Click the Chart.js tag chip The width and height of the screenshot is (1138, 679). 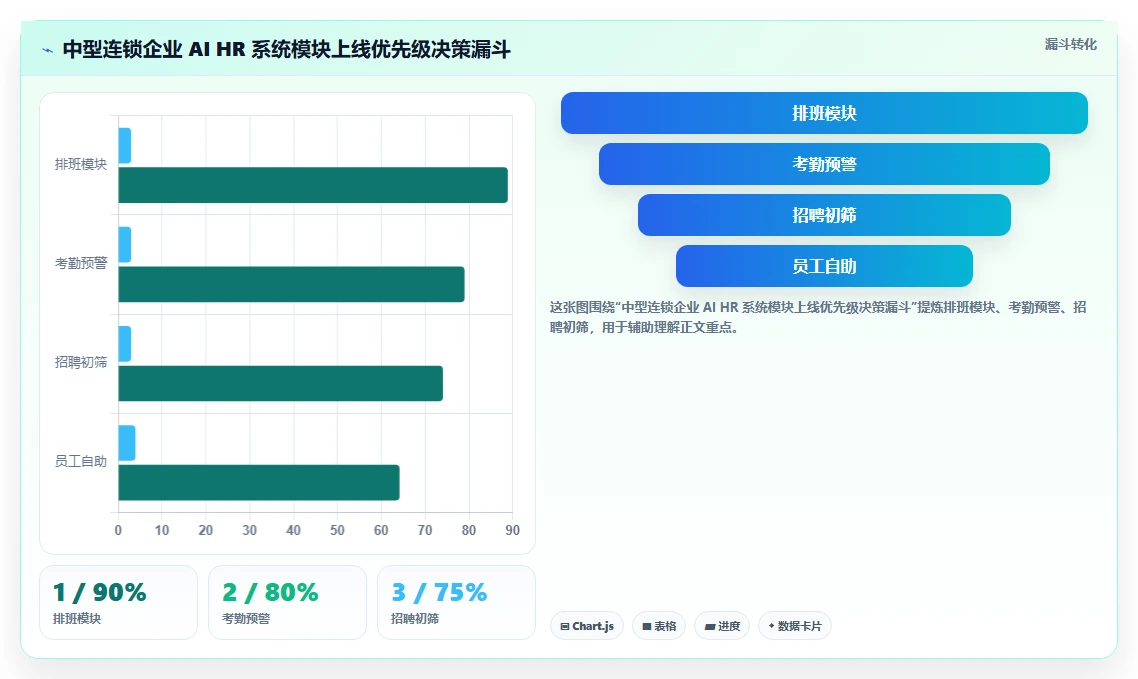tap(587, 626)
